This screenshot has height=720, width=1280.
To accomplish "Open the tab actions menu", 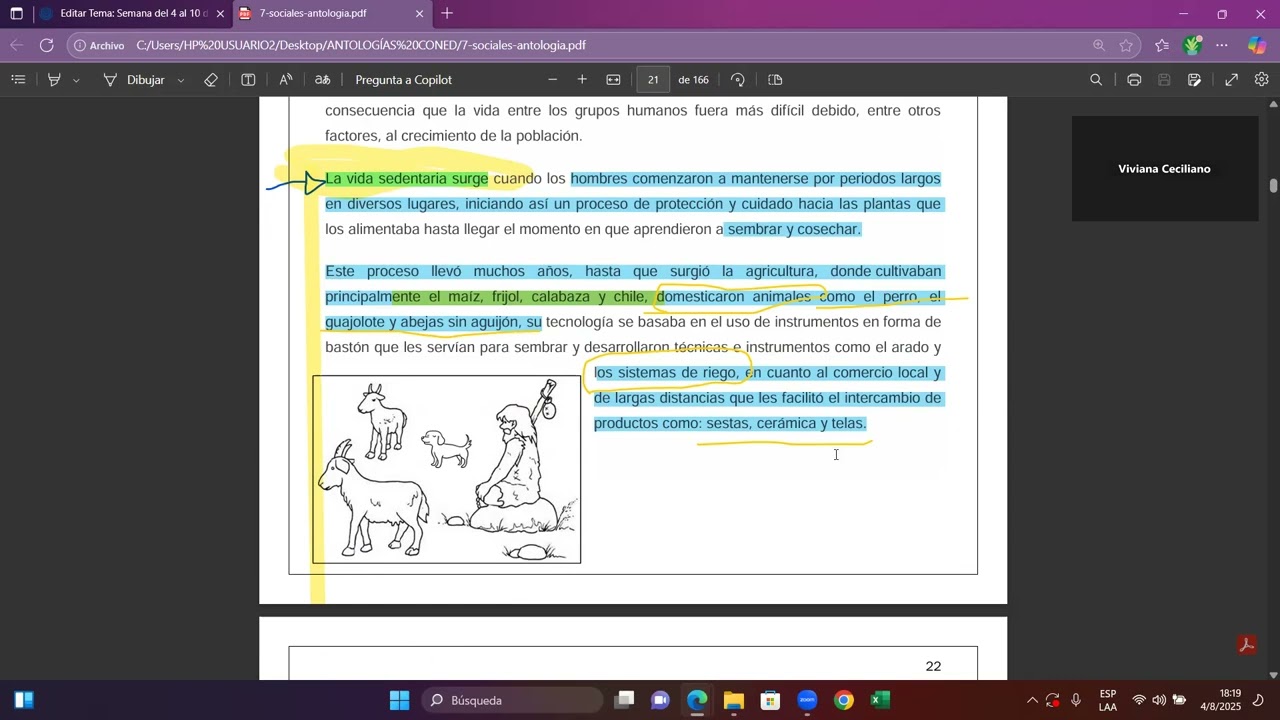I will (16, 14).
